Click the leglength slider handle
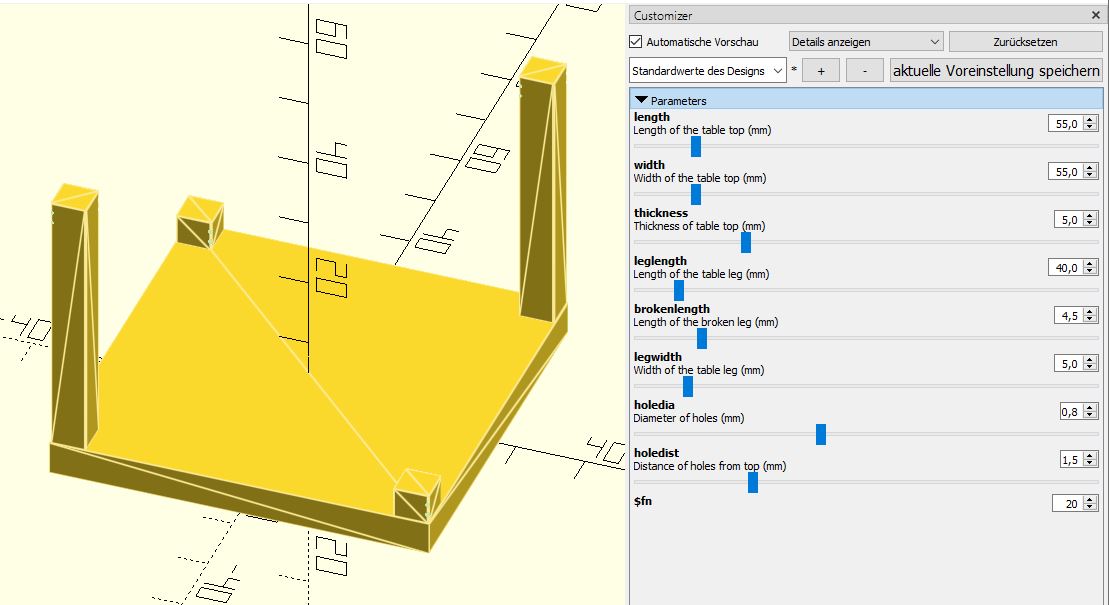1109x605 pixels. click(679, 290)
